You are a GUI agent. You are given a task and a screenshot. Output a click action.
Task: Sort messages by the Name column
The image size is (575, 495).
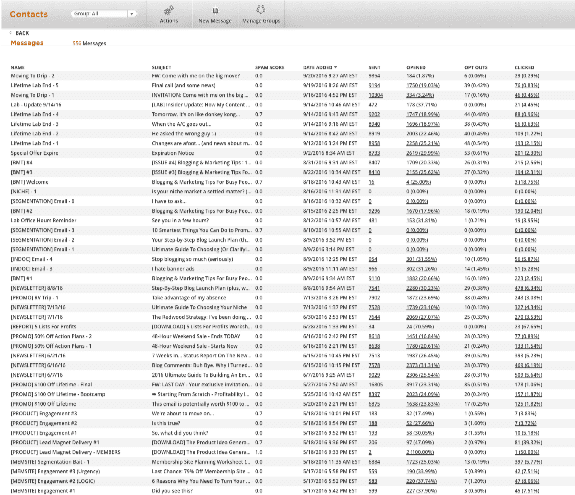(17, 67)
